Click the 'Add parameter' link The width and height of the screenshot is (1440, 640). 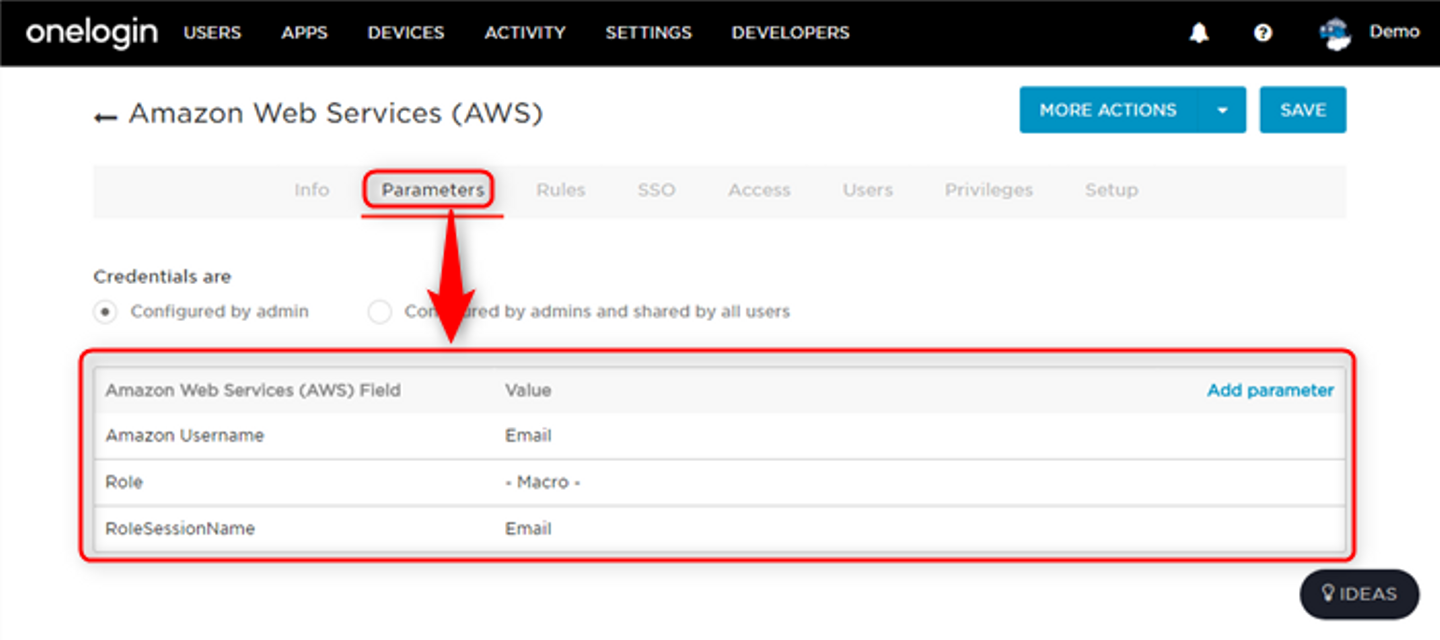point(1270,390)
